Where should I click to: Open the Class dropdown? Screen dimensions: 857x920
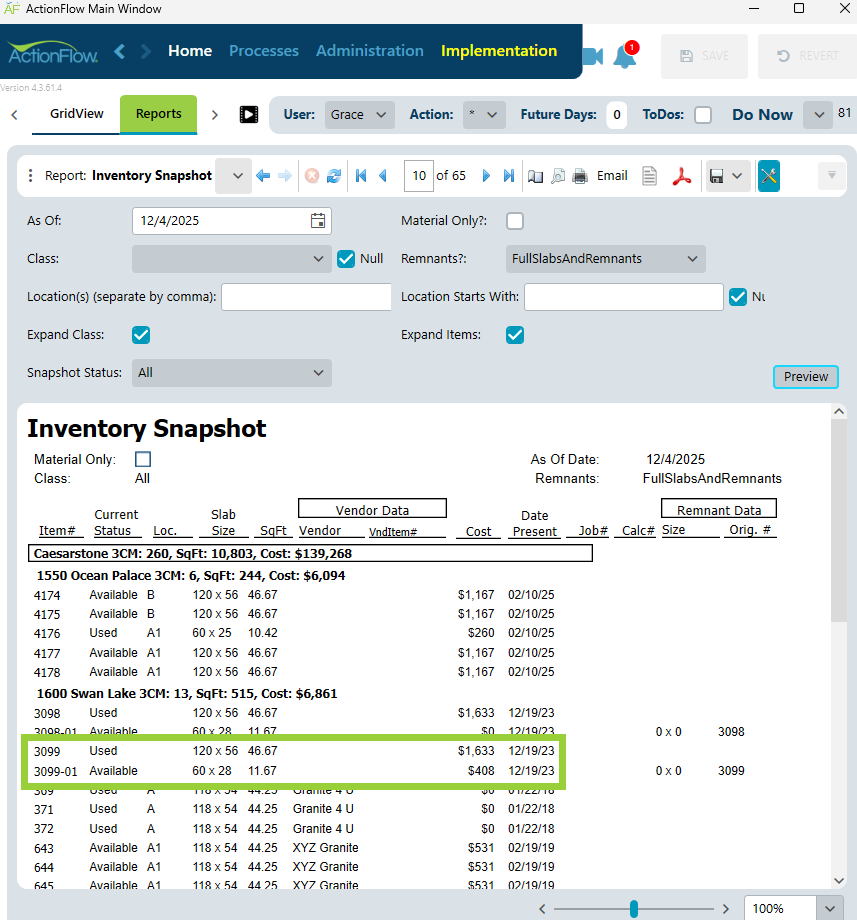coord(232,259)
